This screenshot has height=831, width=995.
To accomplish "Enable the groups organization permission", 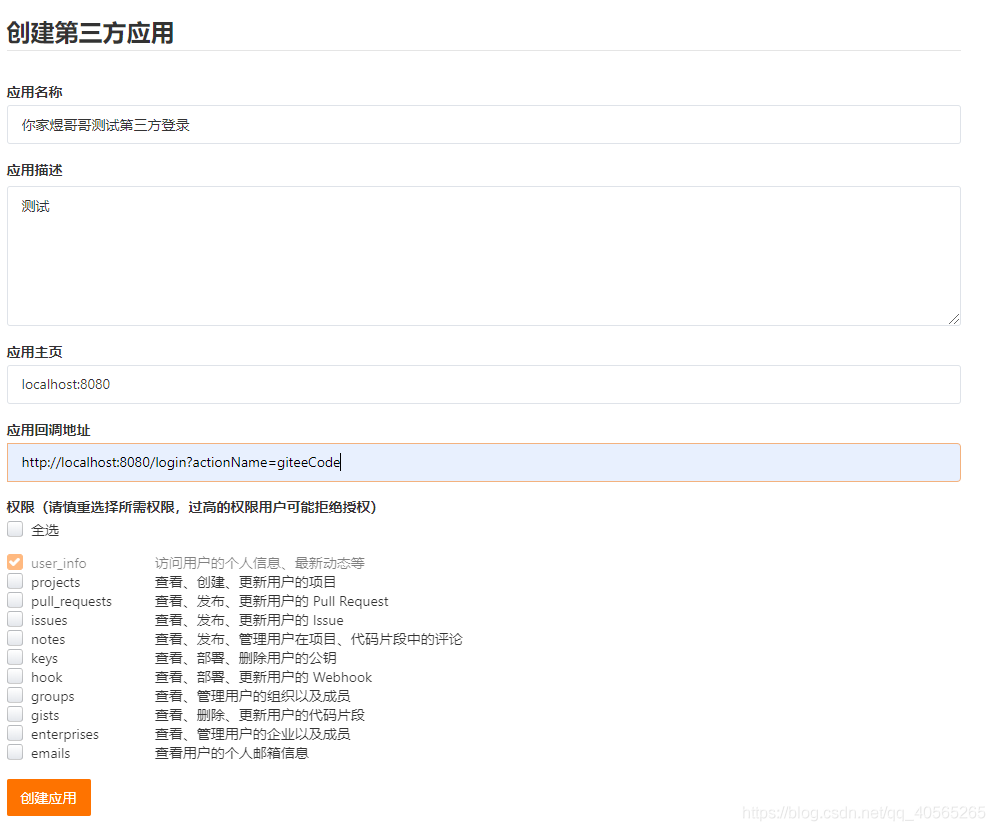I will (15, 695).
